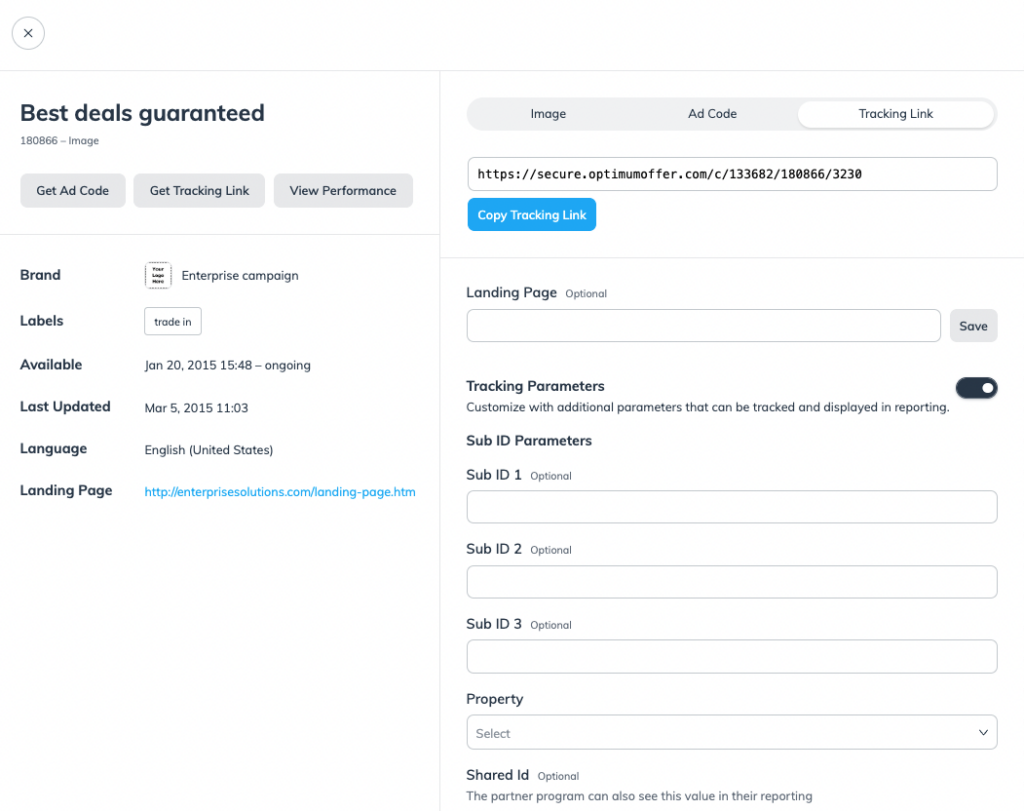Click the Enterprise campaign brand logo
The height and width of the screenshot is (811, 1024).
[x=158, y=275]
